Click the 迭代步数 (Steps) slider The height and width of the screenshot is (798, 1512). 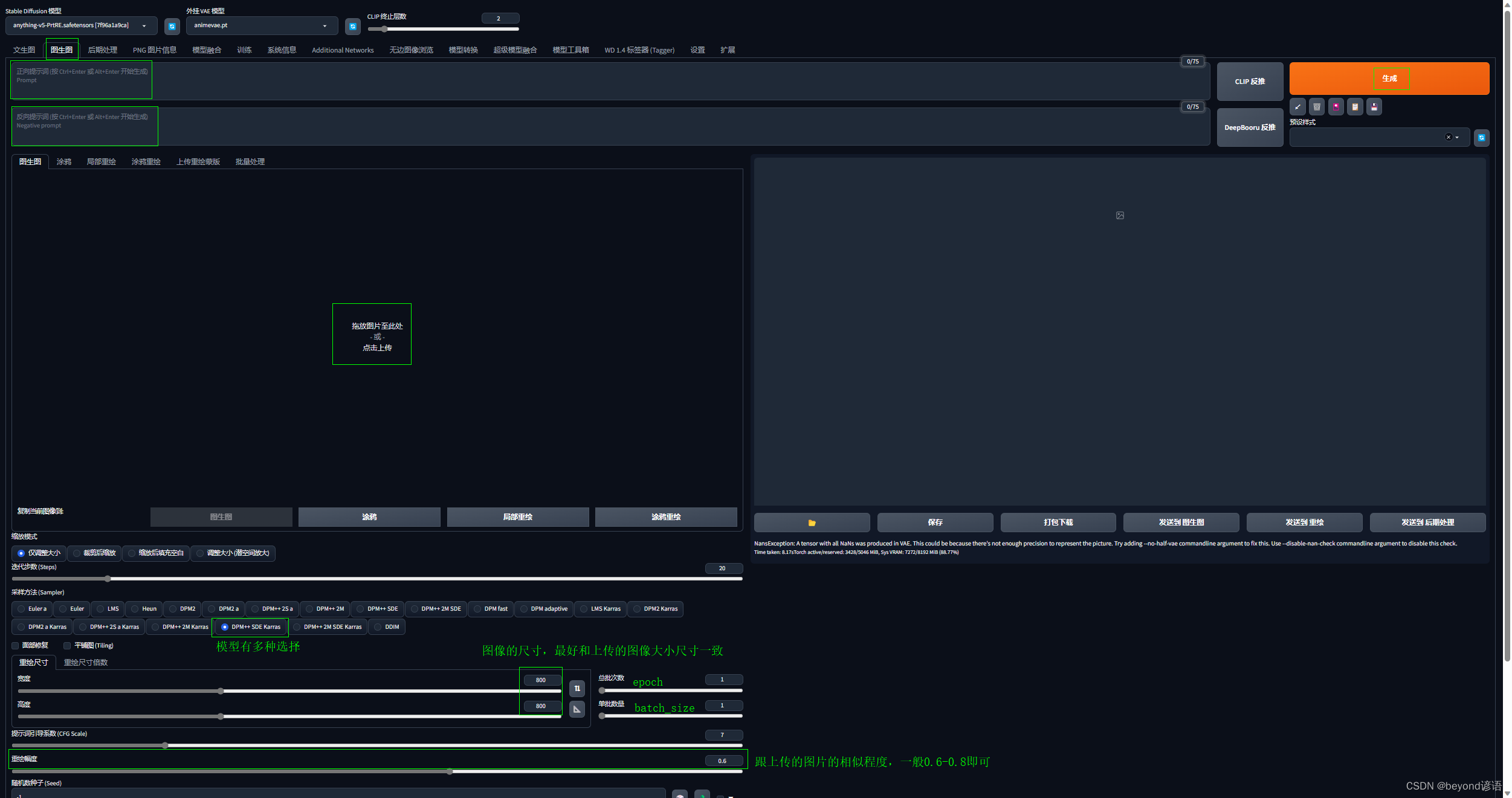click(x=377, y=579)
